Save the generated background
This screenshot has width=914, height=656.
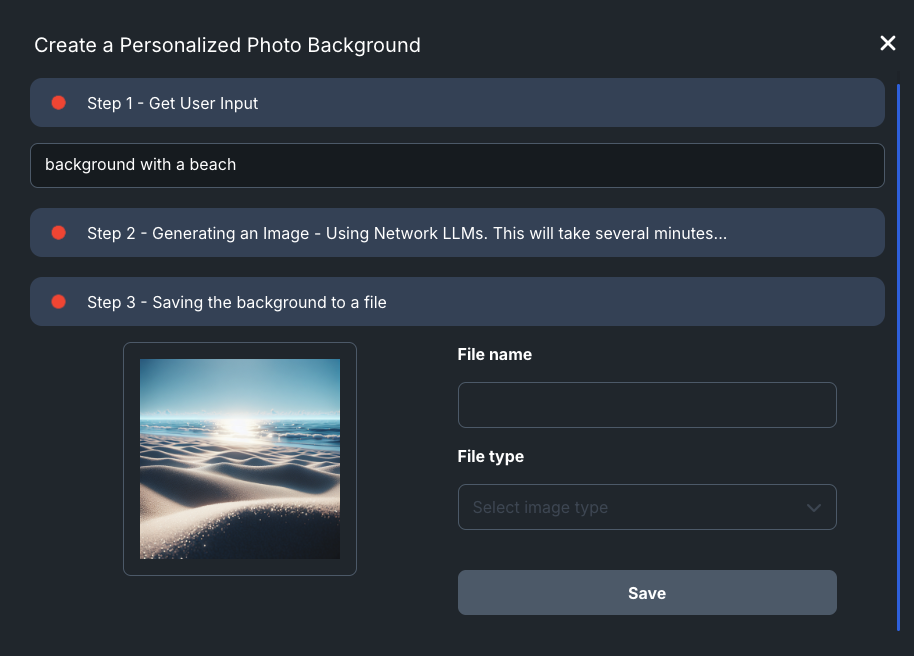647,592
